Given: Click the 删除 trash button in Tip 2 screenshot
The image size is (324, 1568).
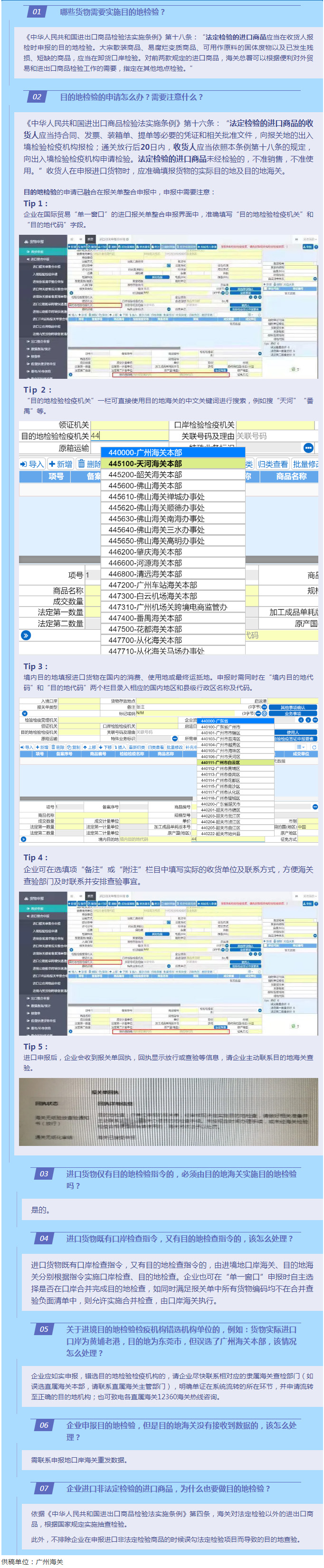Looking at the screenshot, I should tap(89, 464).
